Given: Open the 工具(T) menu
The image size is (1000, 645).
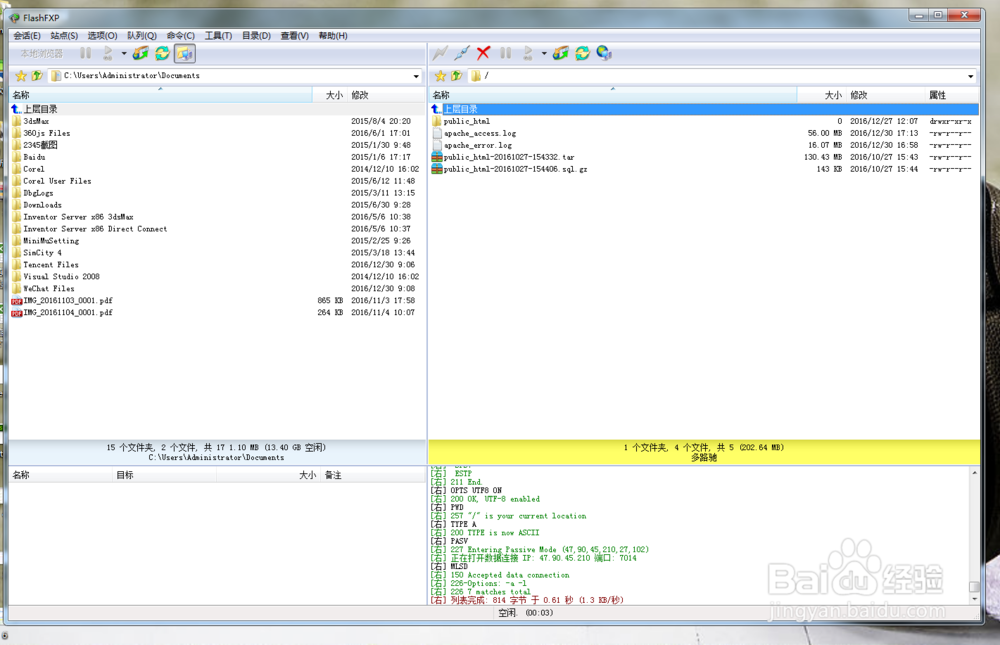Looking at the screenshot, I should tap(218, 36).
